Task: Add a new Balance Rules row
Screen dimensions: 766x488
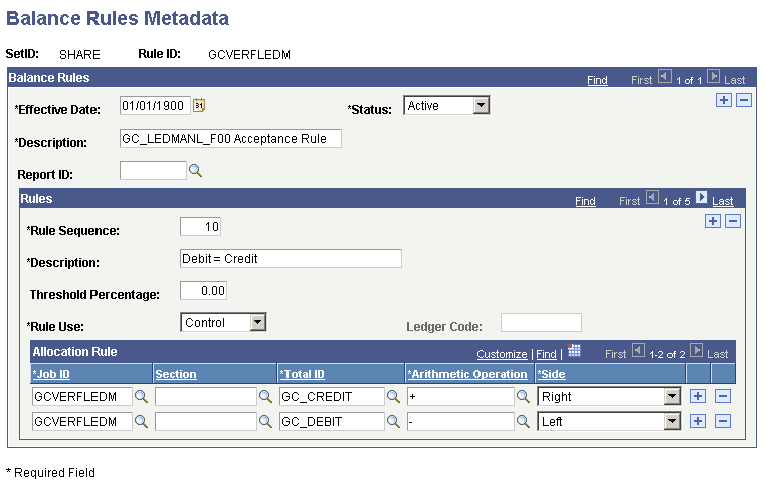Action: pos(723,100)
